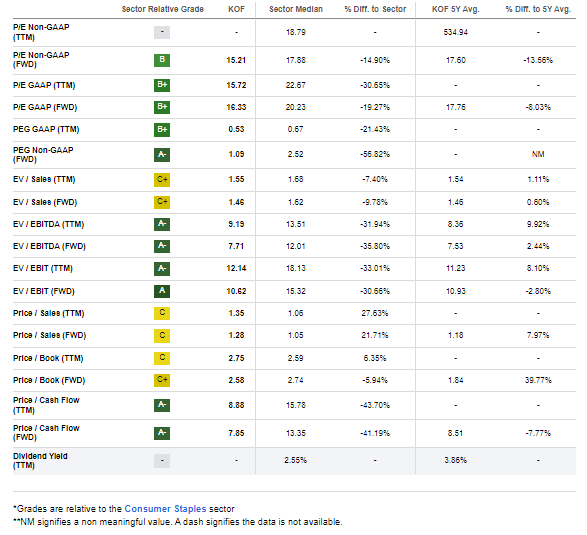
Task: Click the dash grade badge for Dividend Yield (TTM)
Action: (x=162, y=460)
